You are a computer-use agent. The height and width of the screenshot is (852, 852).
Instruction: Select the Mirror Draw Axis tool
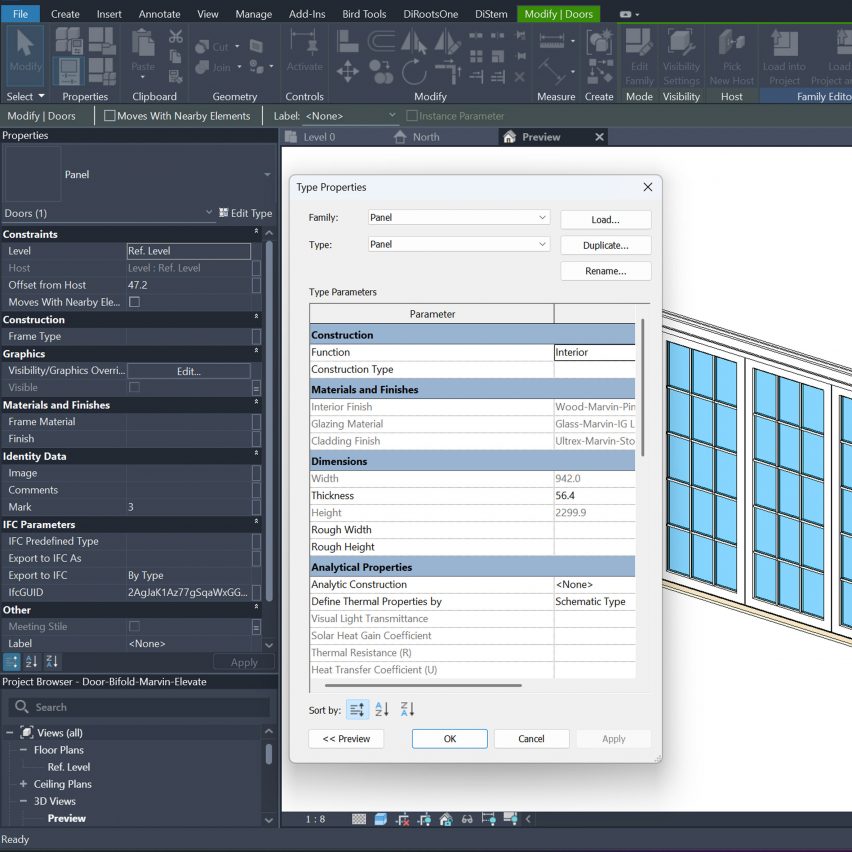[447, 41]
